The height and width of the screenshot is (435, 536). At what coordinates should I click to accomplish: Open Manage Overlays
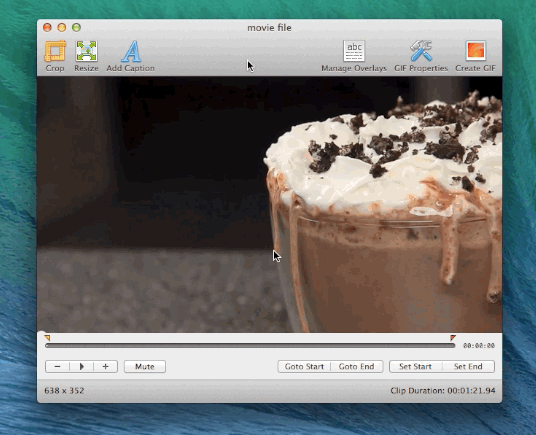coord(354,51)
